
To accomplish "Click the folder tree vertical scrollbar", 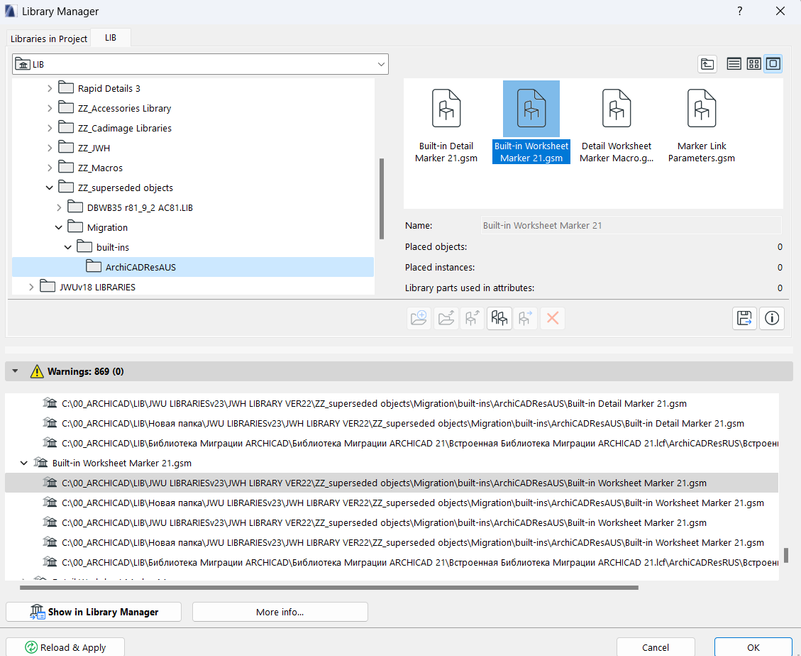I will click(382, 198).
